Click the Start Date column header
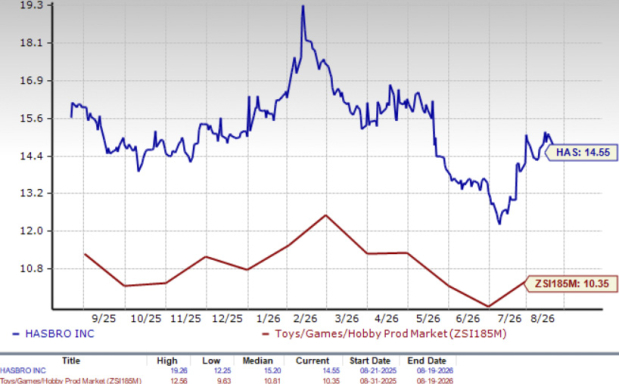 pos(370,361)
